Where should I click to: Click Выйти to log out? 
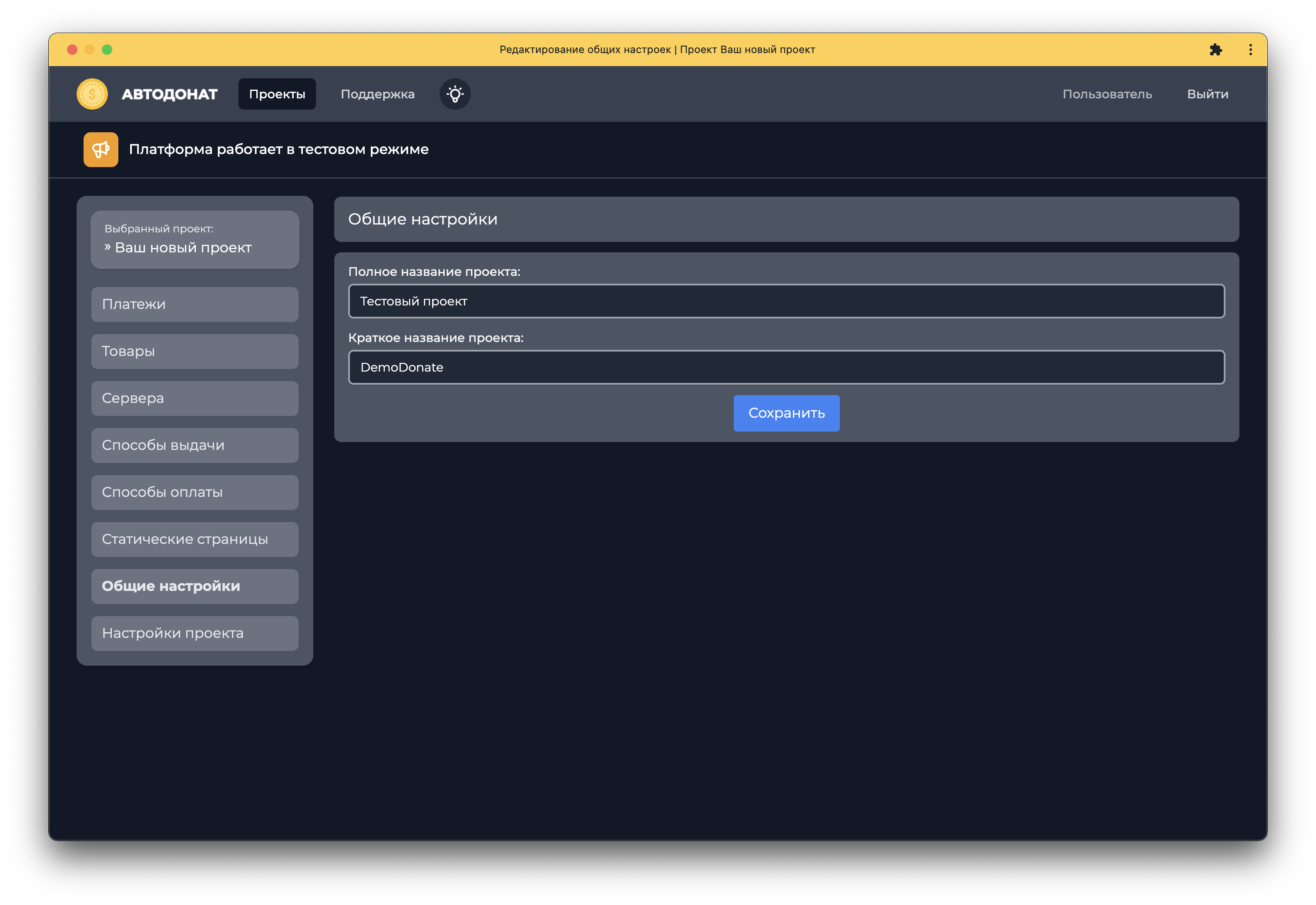point(1207,94)
